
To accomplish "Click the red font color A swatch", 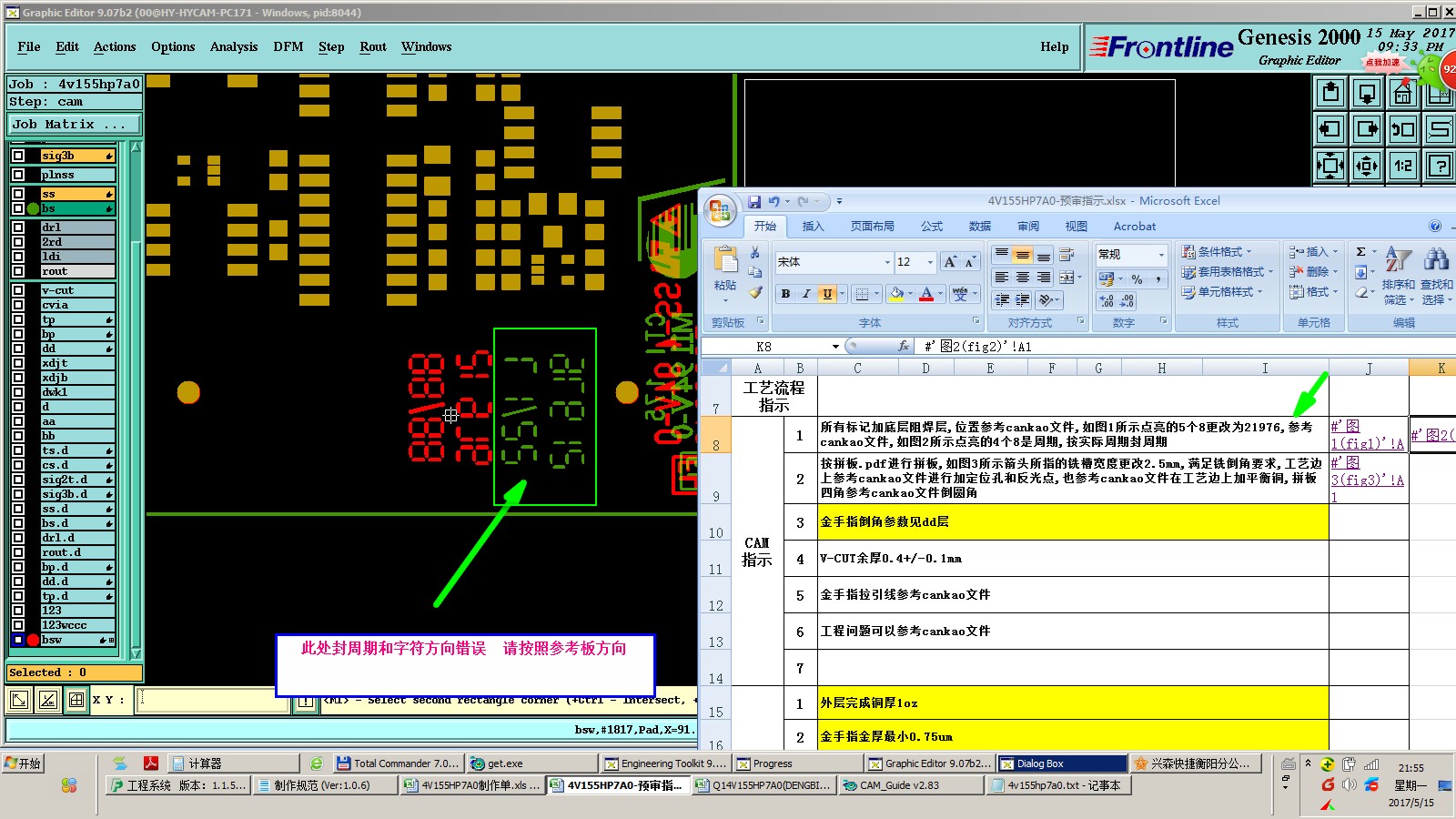I will (x=926, y=293).
